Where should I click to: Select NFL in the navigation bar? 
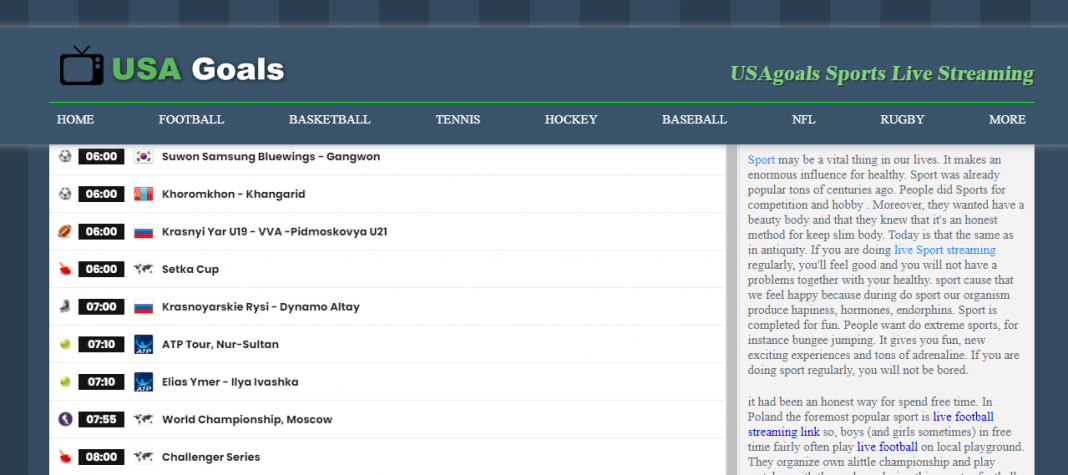804,119
